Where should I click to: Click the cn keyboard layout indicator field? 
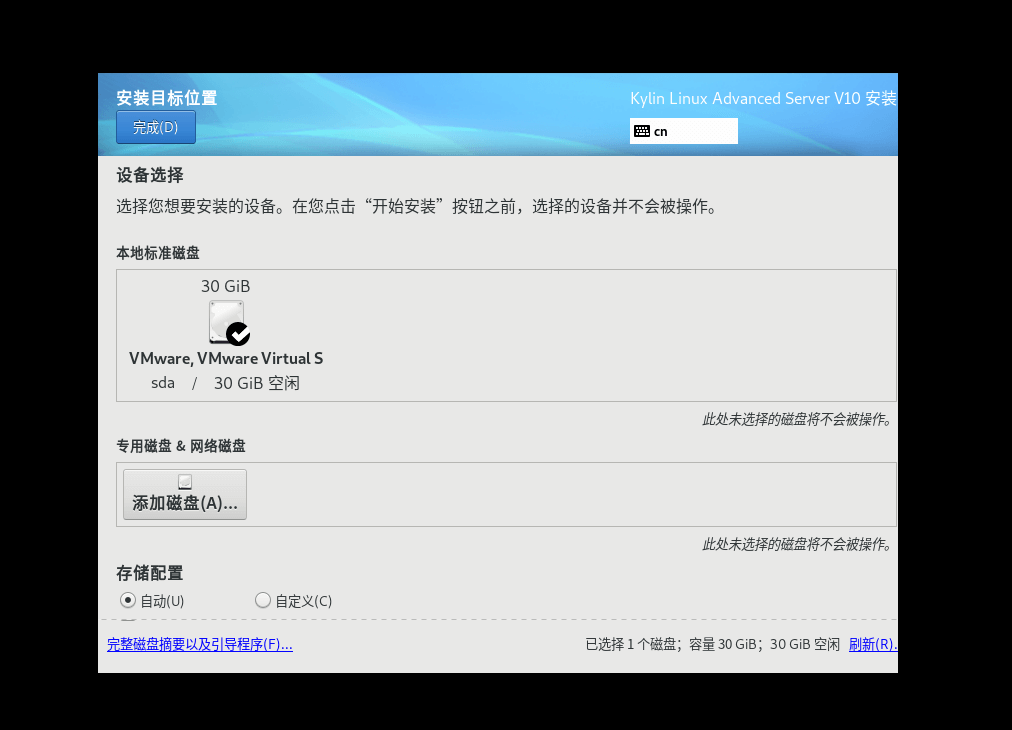(x=684, y=131)
